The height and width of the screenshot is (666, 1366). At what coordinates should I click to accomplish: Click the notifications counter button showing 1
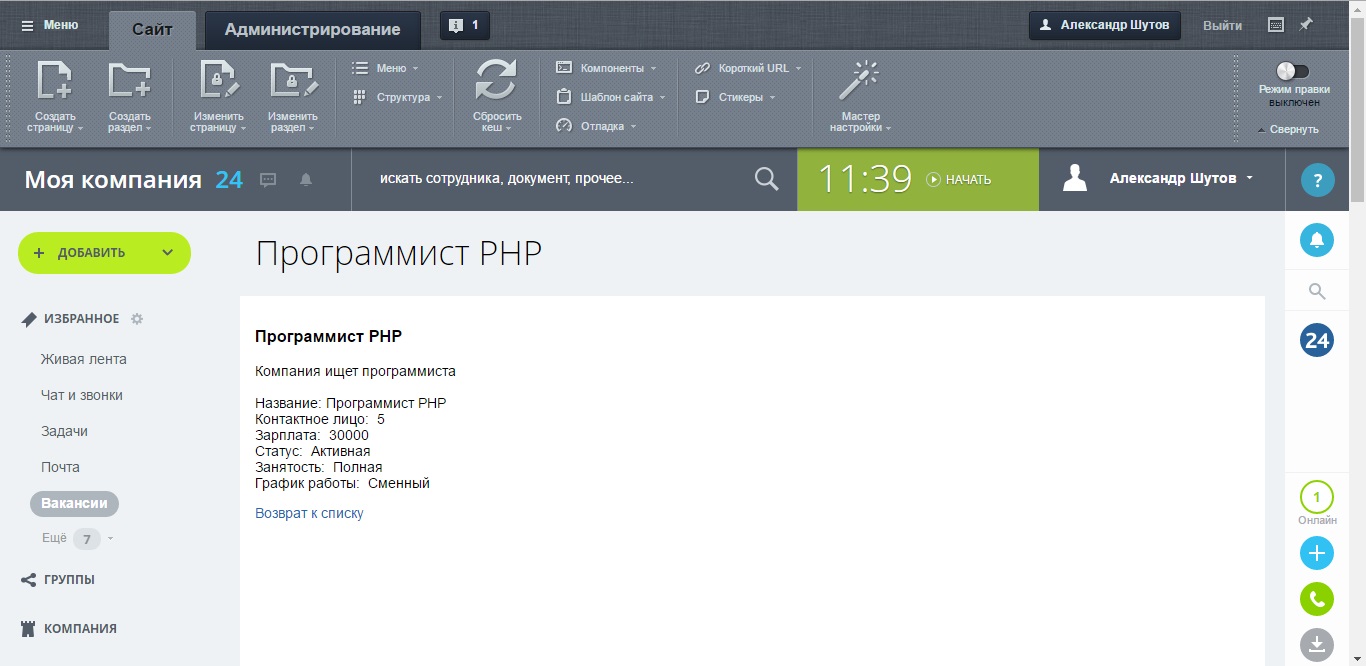[465, 25]
